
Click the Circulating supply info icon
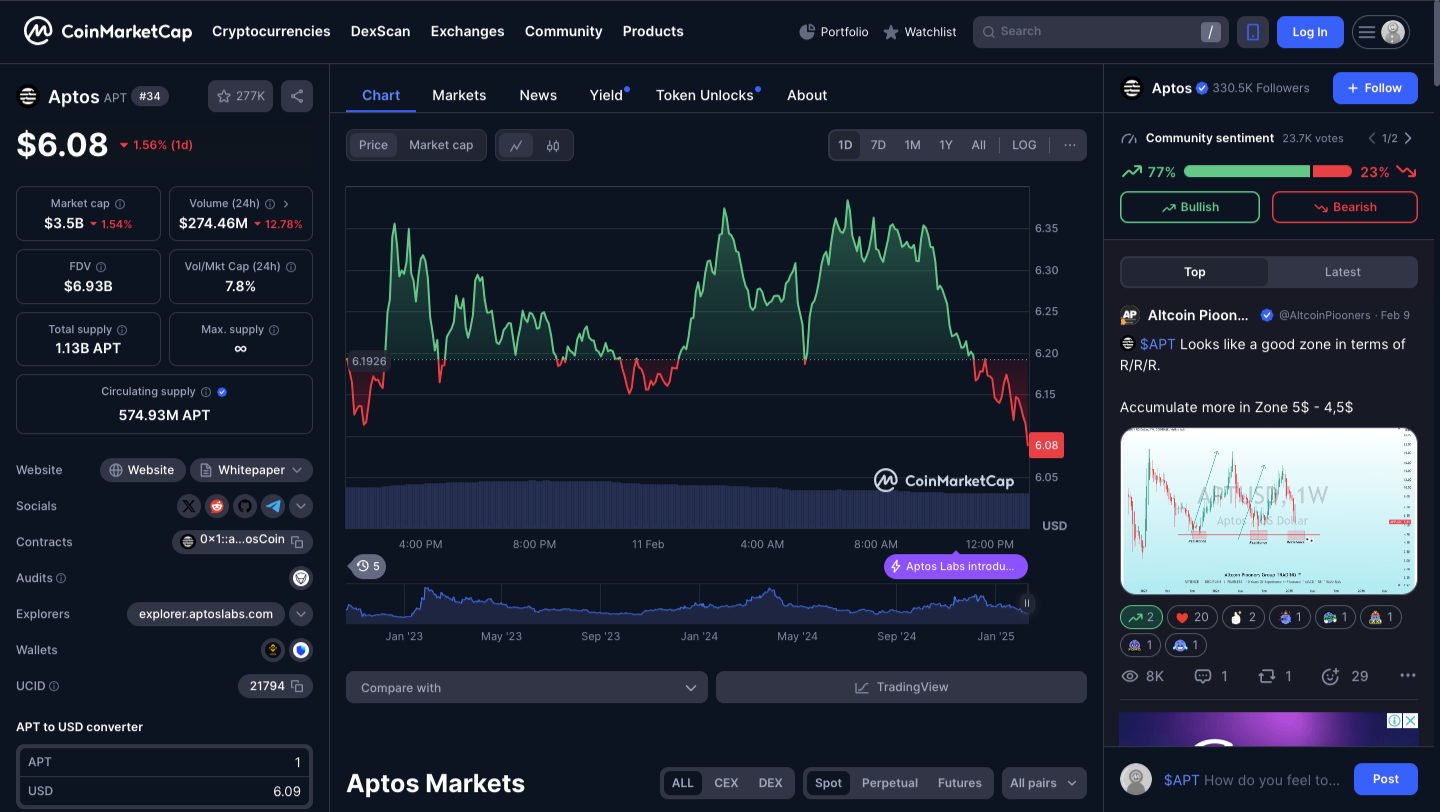(x=206, y=392)
